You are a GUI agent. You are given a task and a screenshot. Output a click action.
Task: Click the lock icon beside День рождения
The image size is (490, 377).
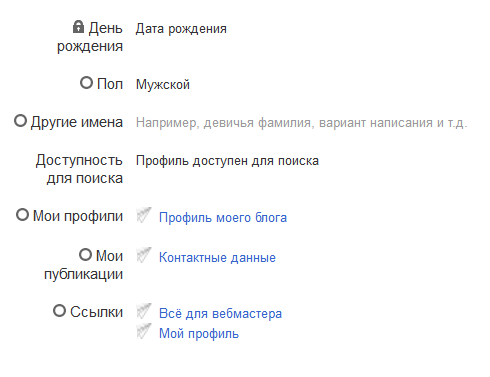78,27
